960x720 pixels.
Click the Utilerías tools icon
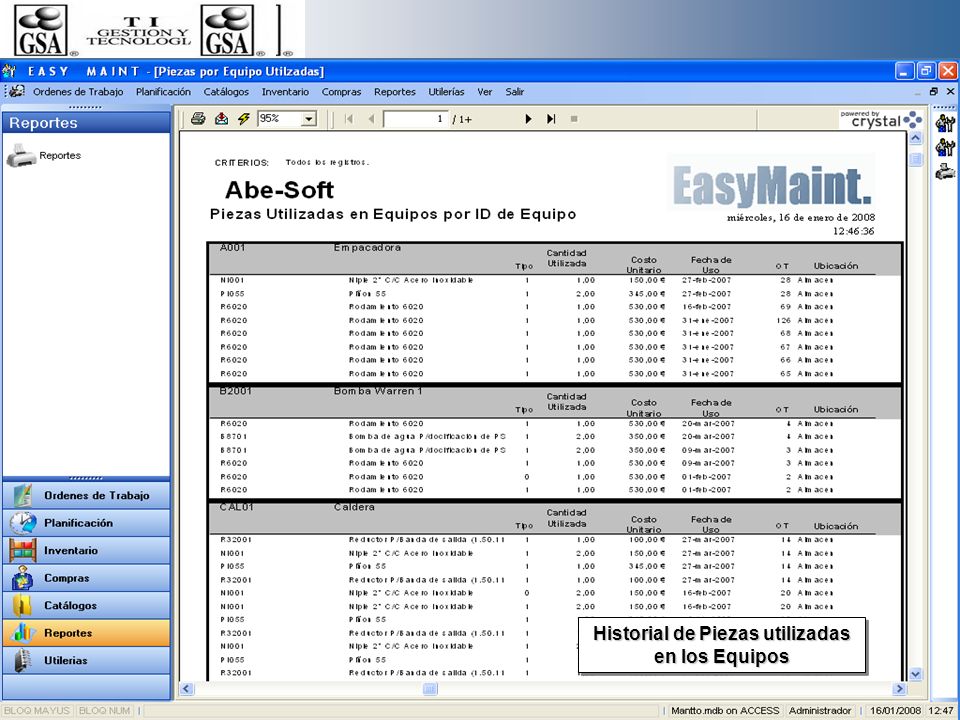coord(23,661)
